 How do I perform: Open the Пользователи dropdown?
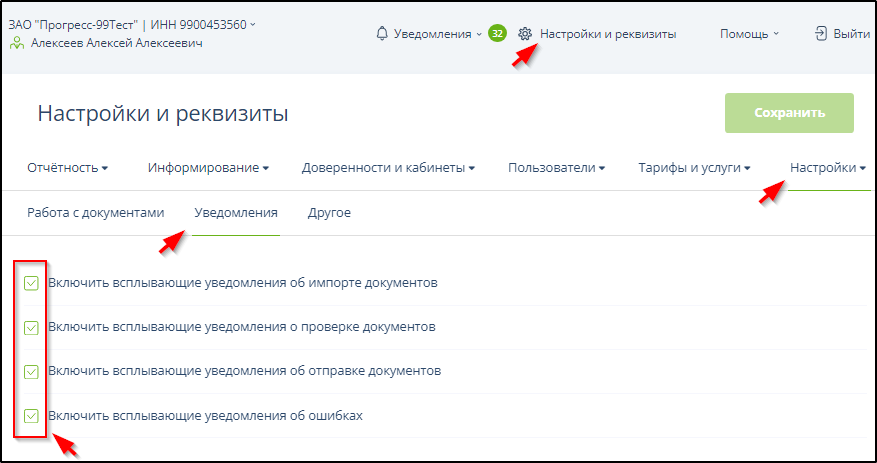click(x=556, y=168)
